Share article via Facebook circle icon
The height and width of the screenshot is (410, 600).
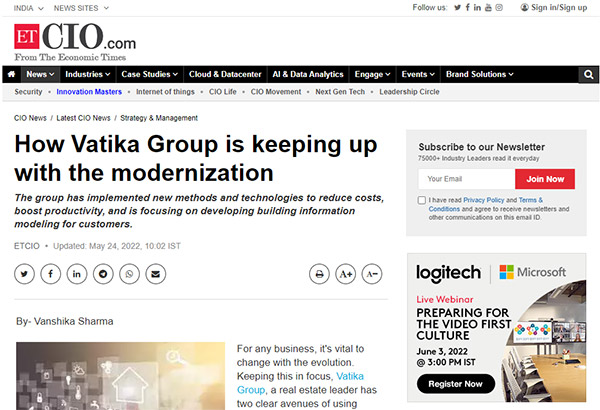[51, 274]
